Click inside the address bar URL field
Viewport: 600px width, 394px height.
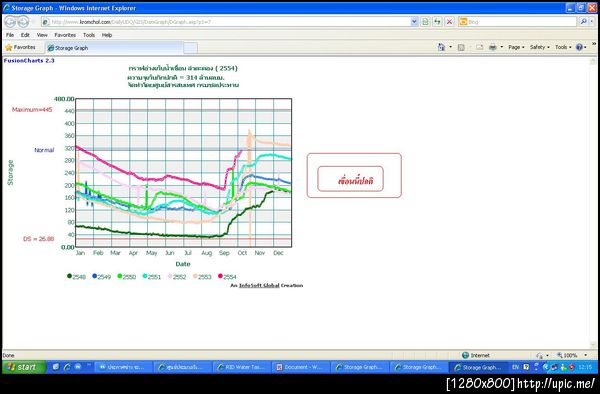point(230,22)
